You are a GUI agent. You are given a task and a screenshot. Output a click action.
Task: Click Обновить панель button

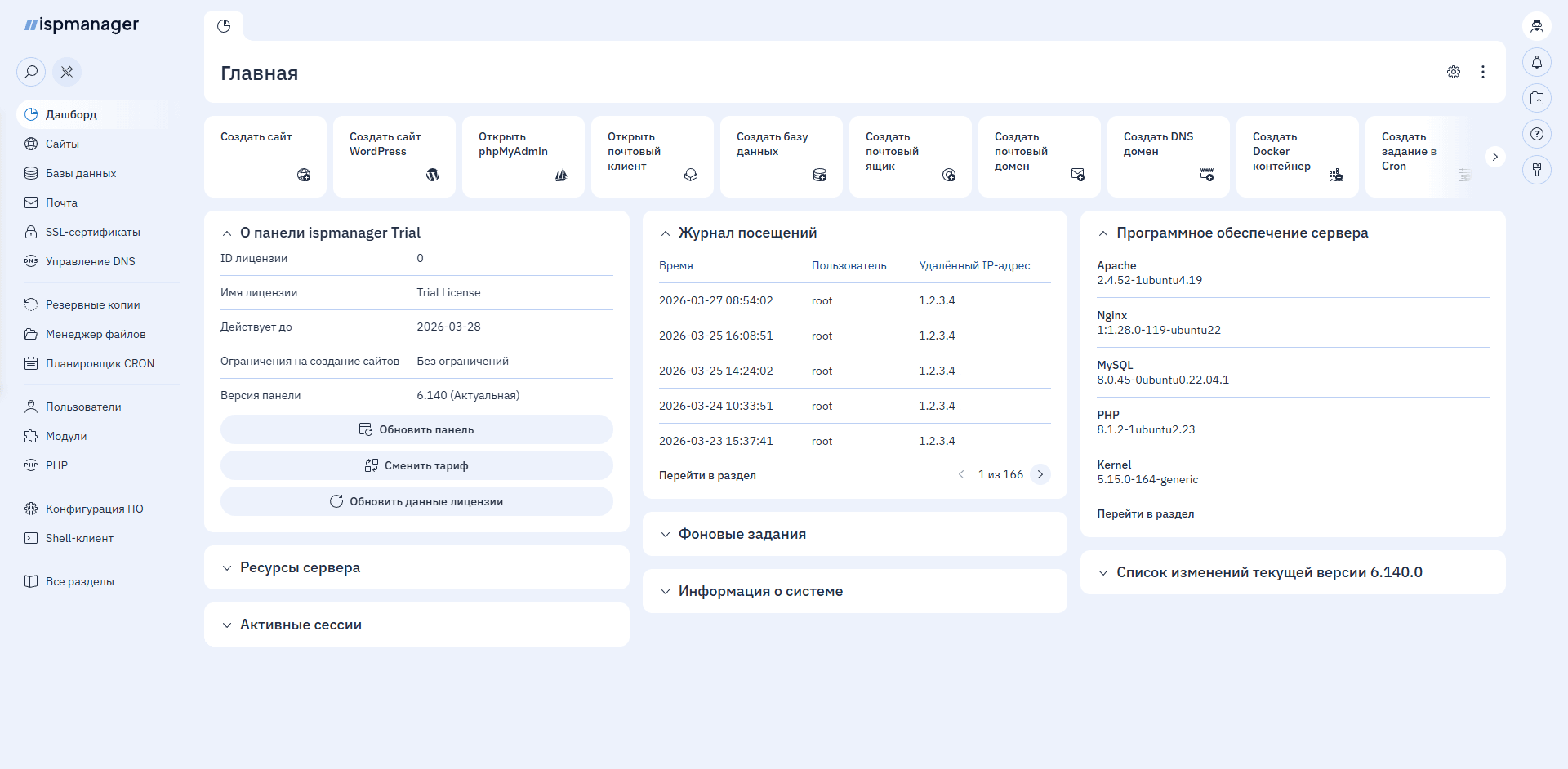(416, 429)
